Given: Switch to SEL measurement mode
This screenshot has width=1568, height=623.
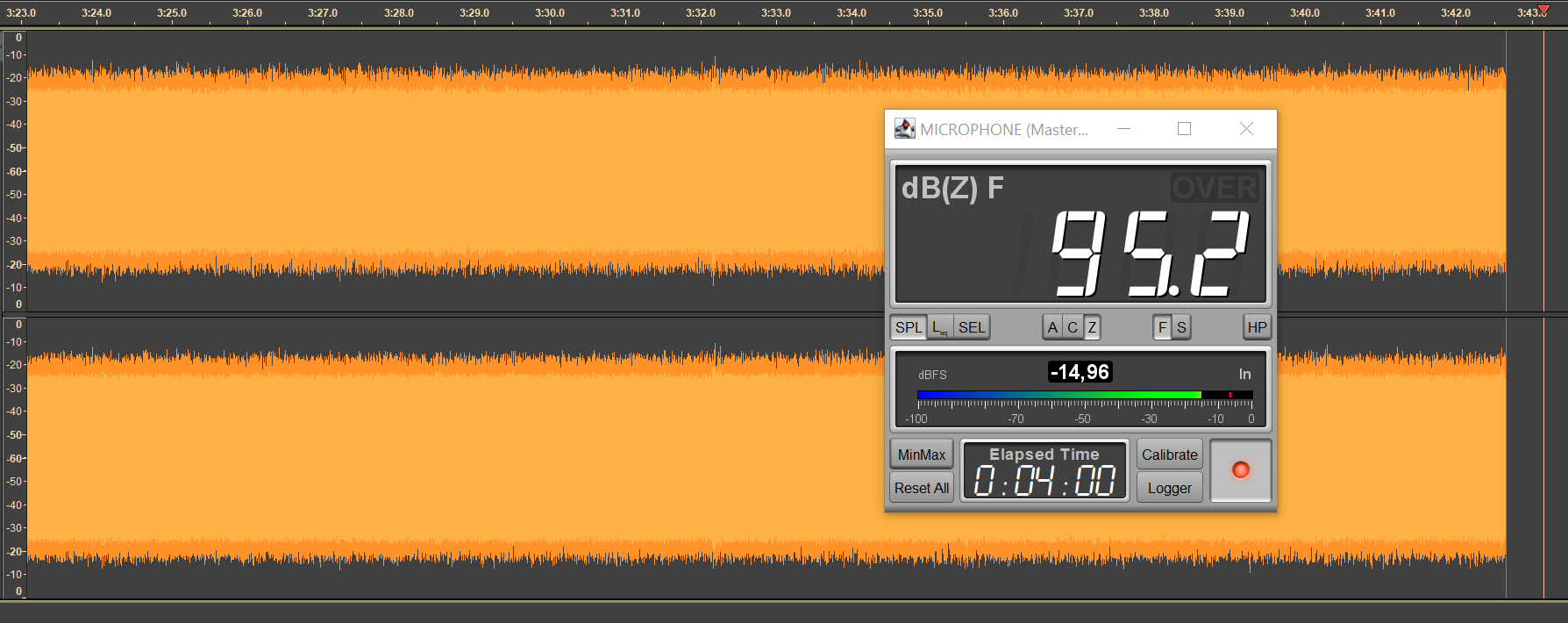Looking at the screenshot, I should click(x=972, y=327).
